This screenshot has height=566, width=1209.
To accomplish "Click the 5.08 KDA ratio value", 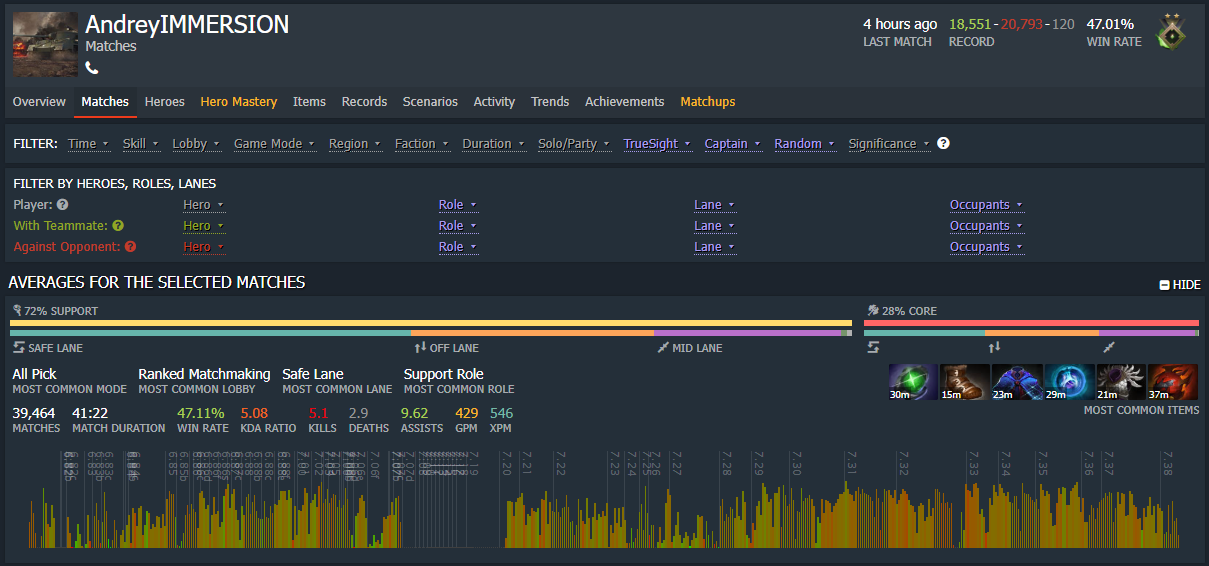I will pos(254,413).
